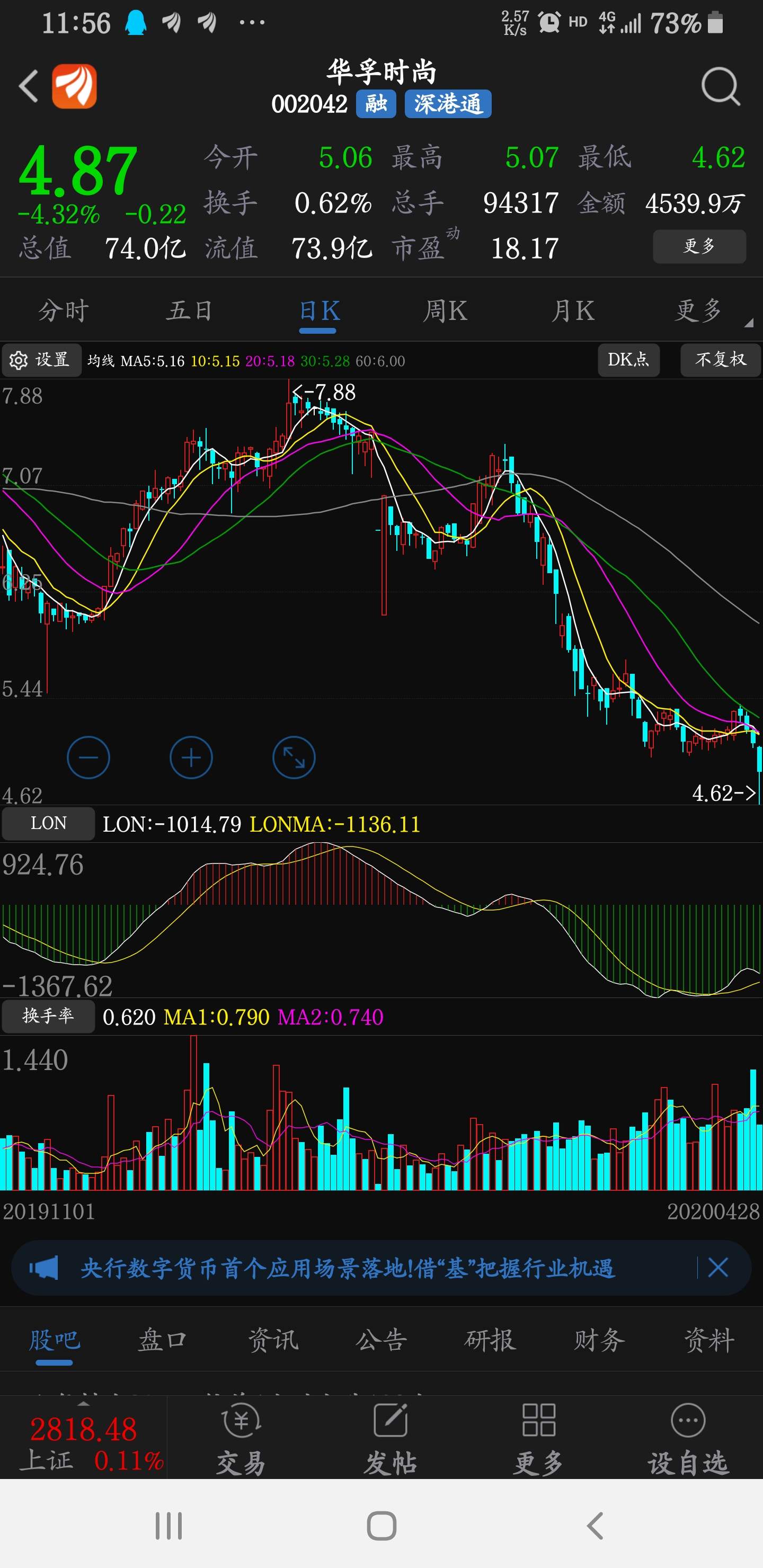Open chart 设置 settings gear
The width and height of the screenshot is (763, 1568).
click(x=41, y=360)
